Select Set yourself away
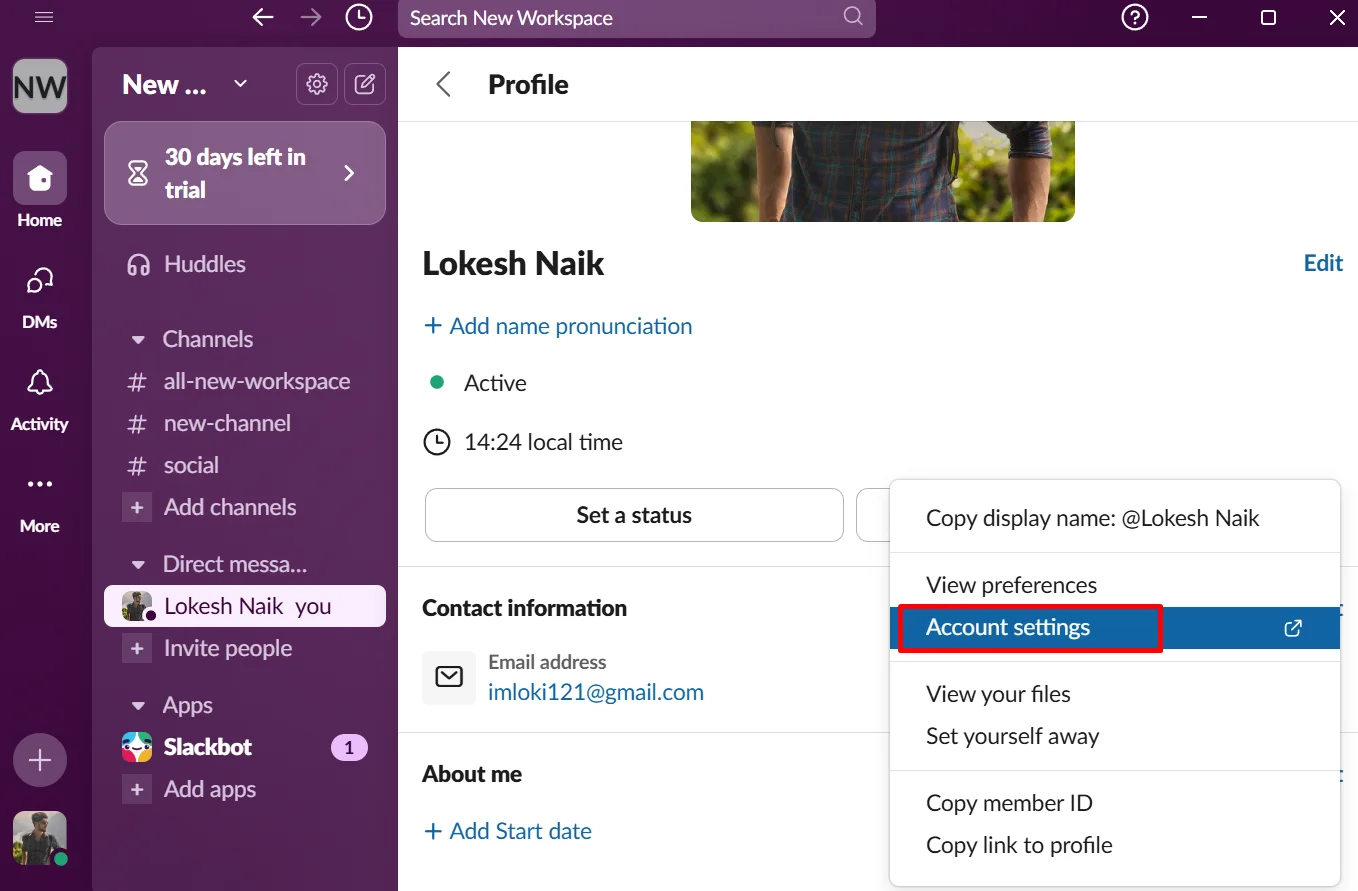Viewport: 1358px width, 891px height. (1115, 736)
